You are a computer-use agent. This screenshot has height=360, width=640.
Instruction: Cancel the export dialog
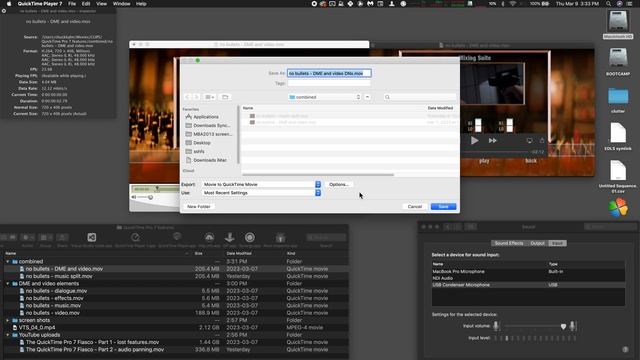tap(414, 207)
